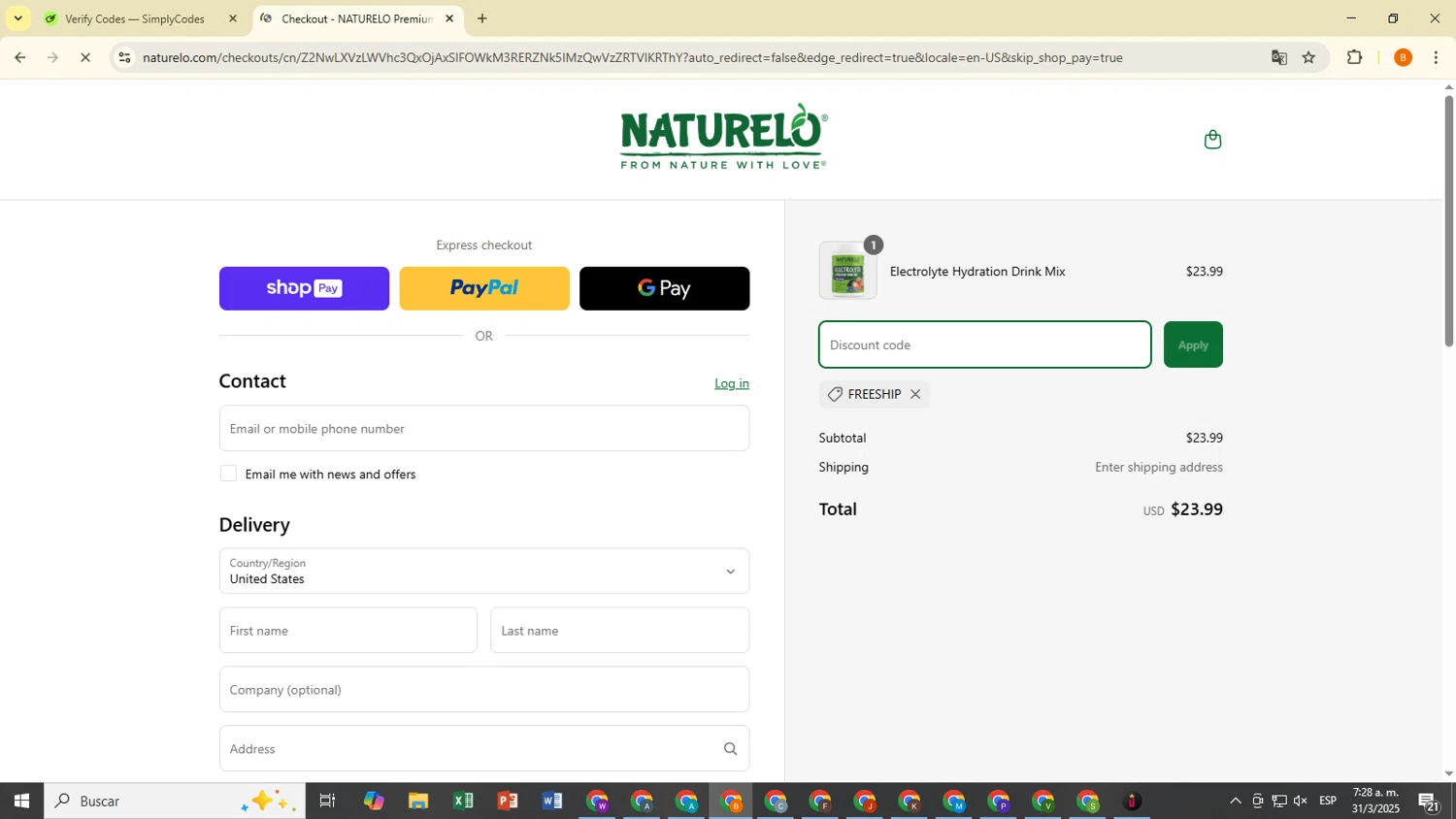1456x819 pixels.
Task: Focus the Email or mobile phone field
Action: tap(484, 428)
